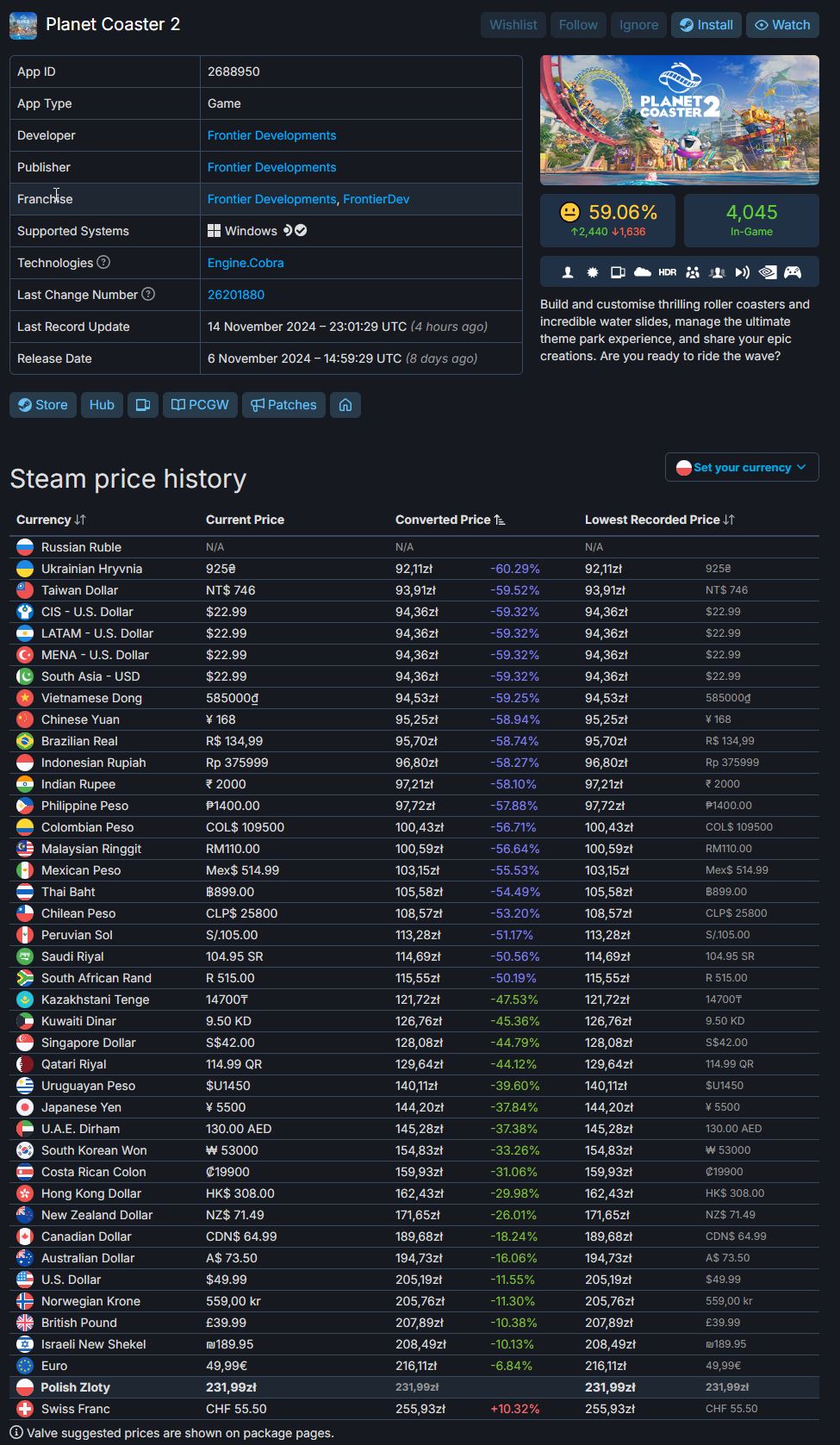
Task: Select the Hong Kong Dollar currency name
Action: [x=91, y=1193]
